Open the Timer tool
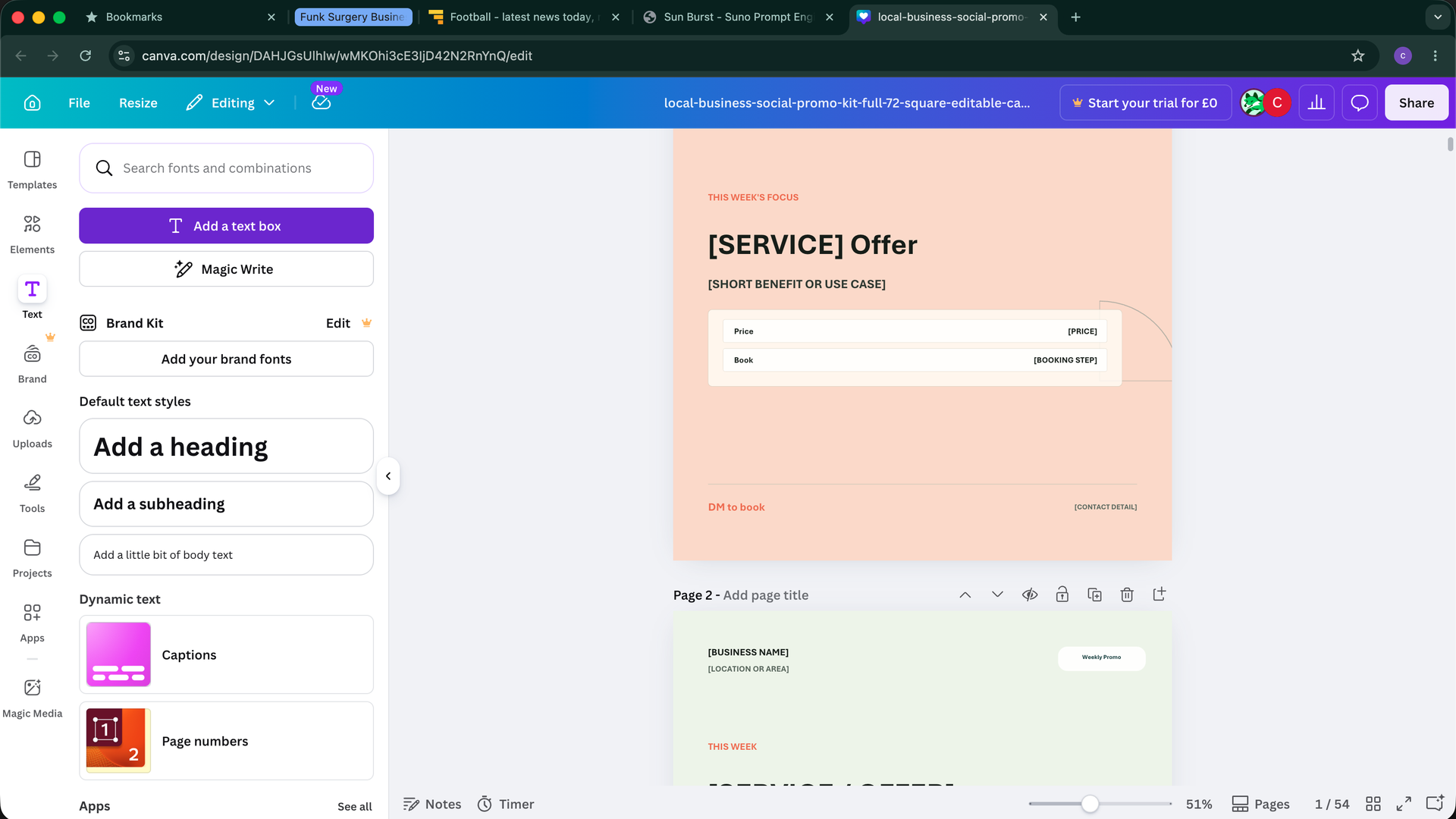The width and height of the screenshot is (1456, 819). 506,804
